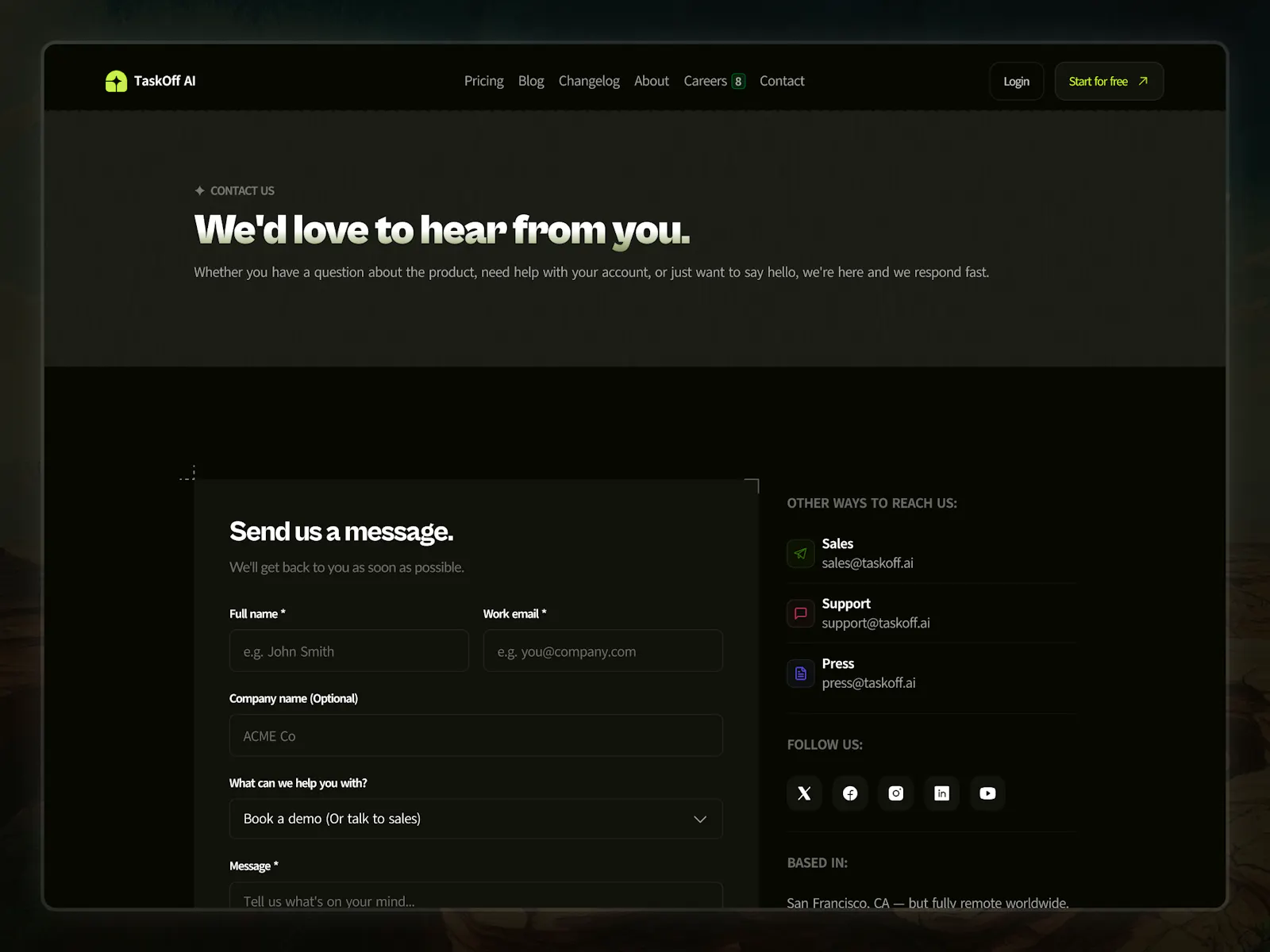Click the 'CONTACT US' label
The width and height of the screenshot is (1270, 952).
[x=242, y=191]
